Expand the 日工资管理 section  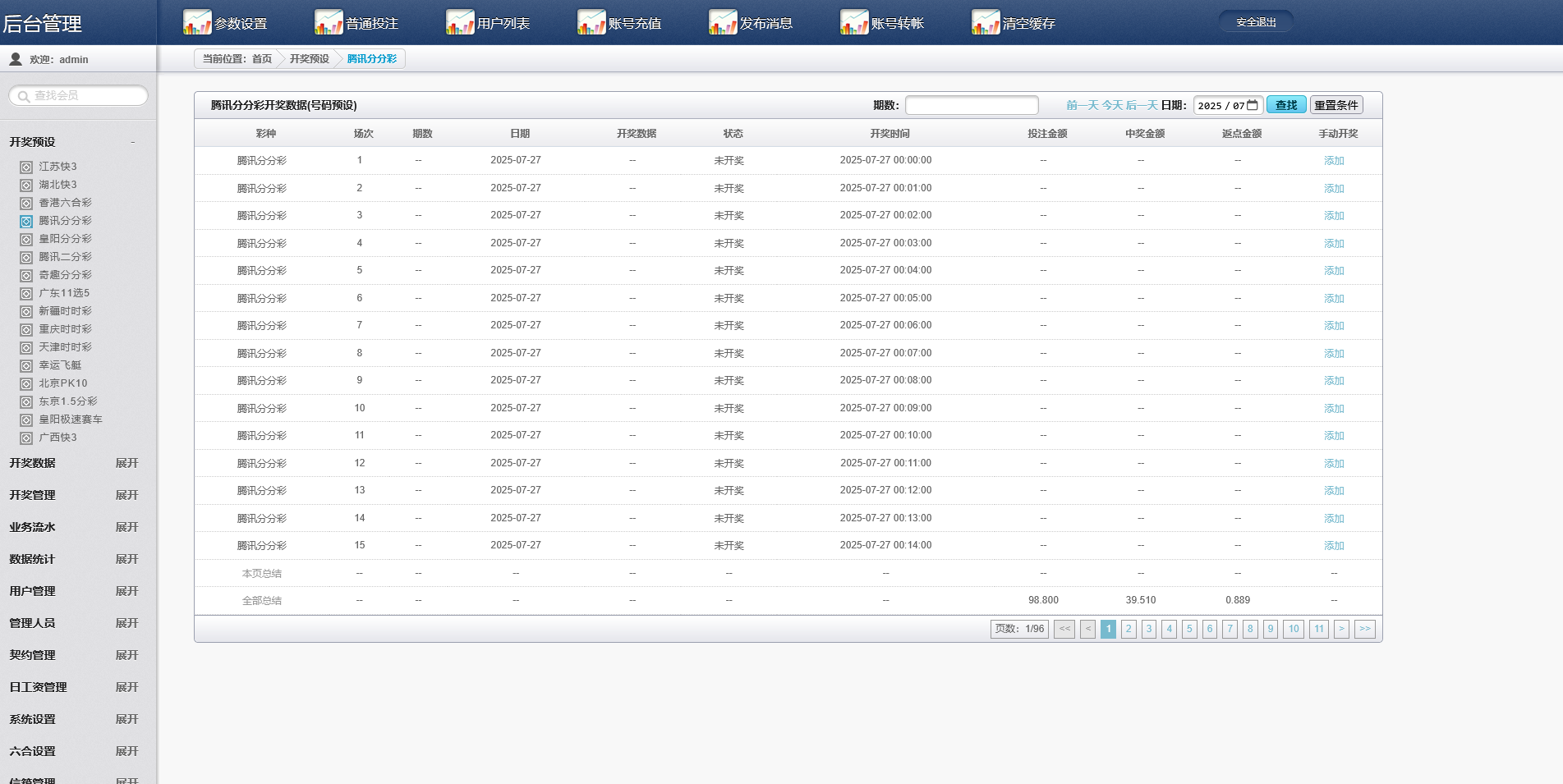pos(126,687)
